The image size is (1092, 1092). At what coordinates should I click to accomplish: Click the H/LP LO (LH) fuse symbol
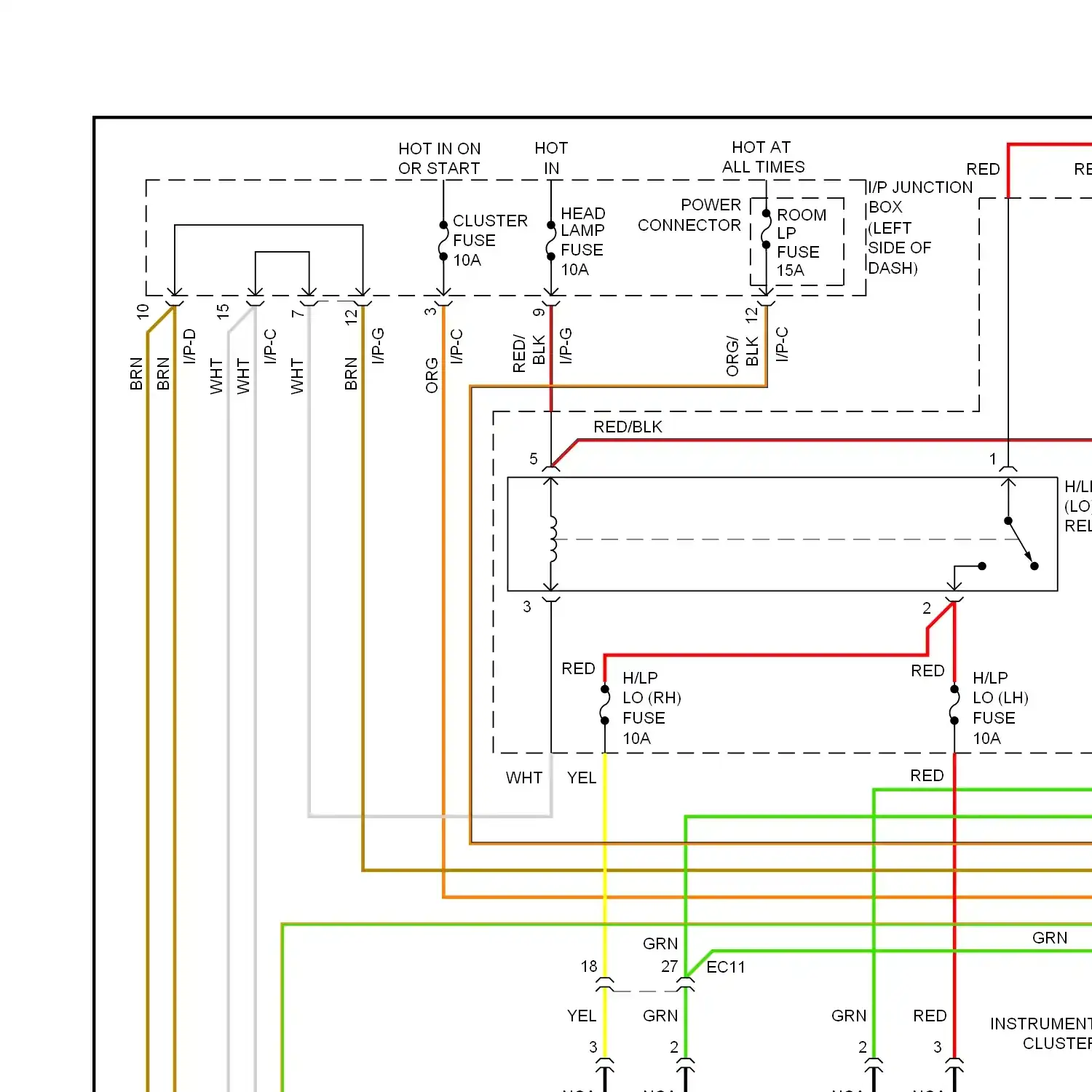[954, 705]
